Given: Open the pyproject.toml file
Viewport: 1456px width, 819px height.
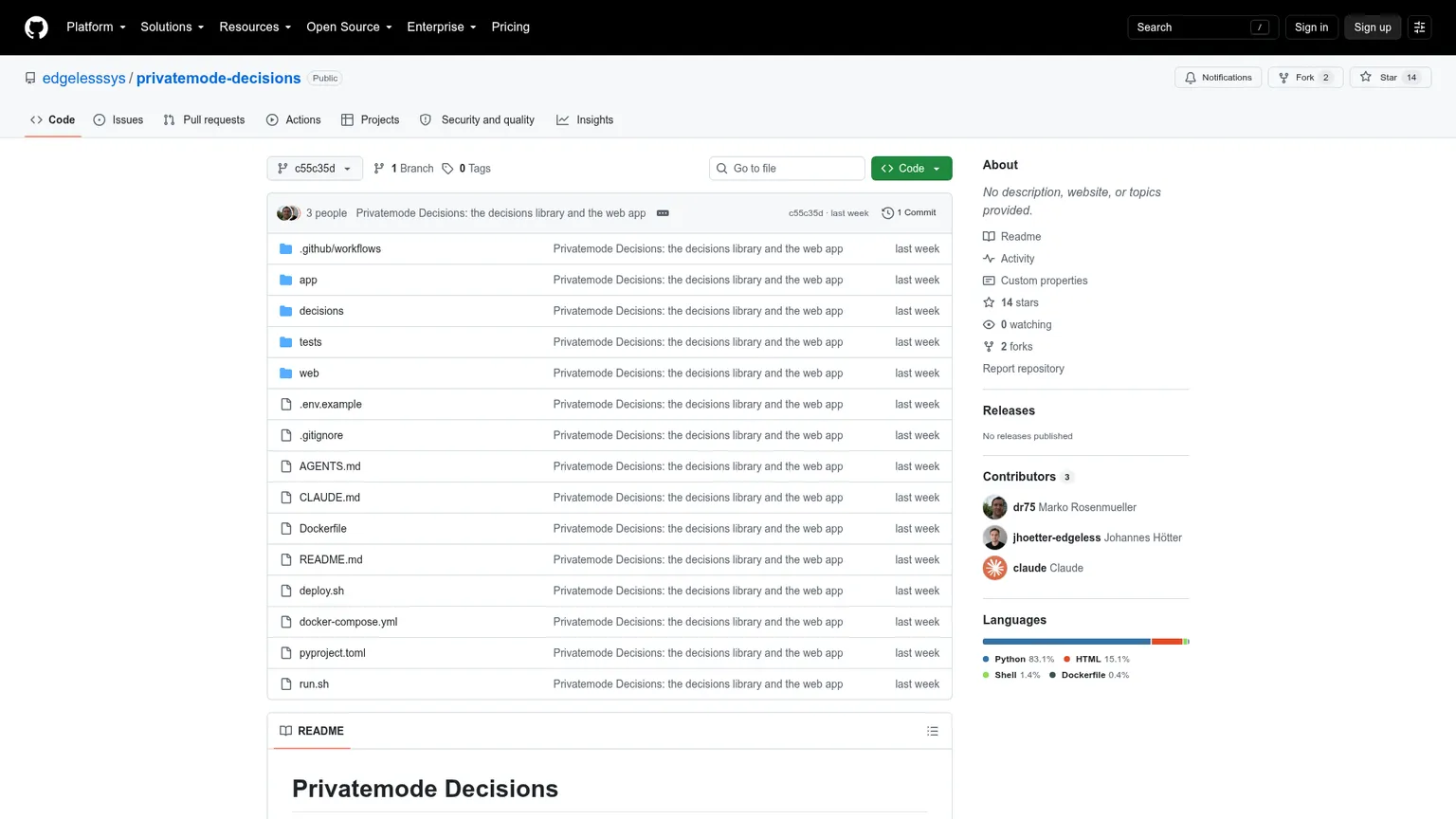Looking at the screenshot, I should point(332,653).
